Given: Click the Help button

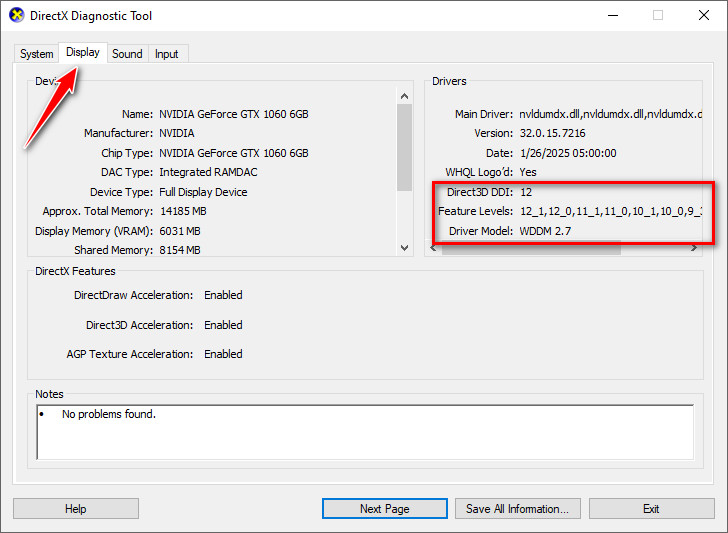Looking at the screenshot, I should 76,509.
